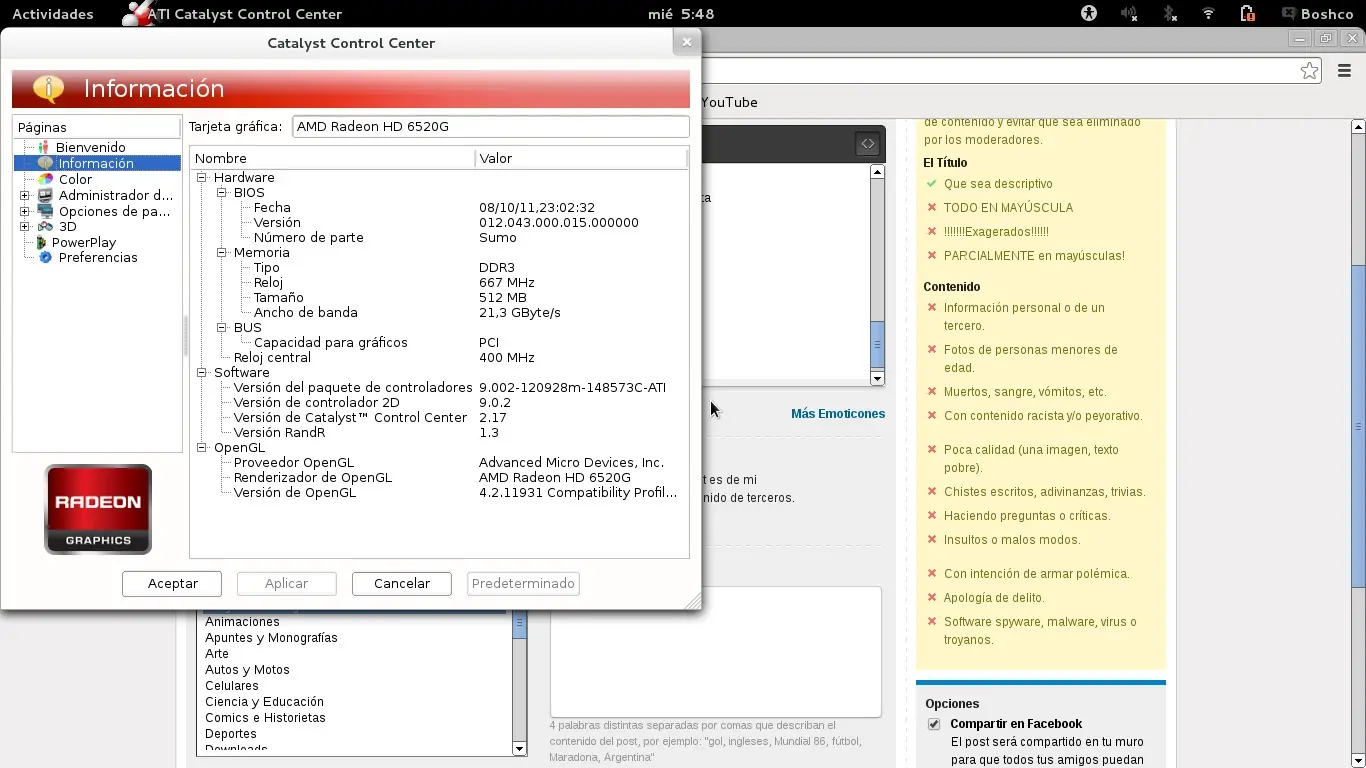
Task: Open the browser hamburger menu
Action: click(1343, 70)
